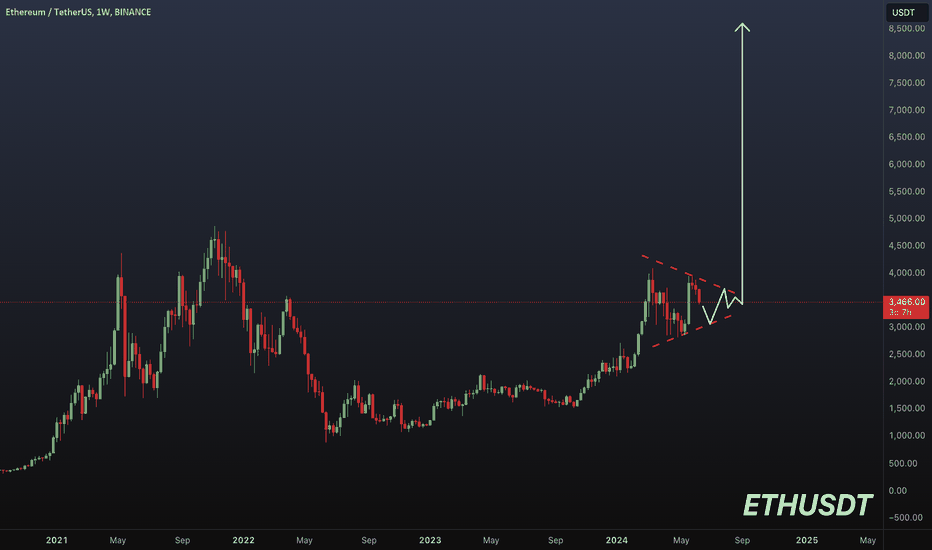
Task: Click the 2024 time axis label
Action: click(x=617, y=540)
